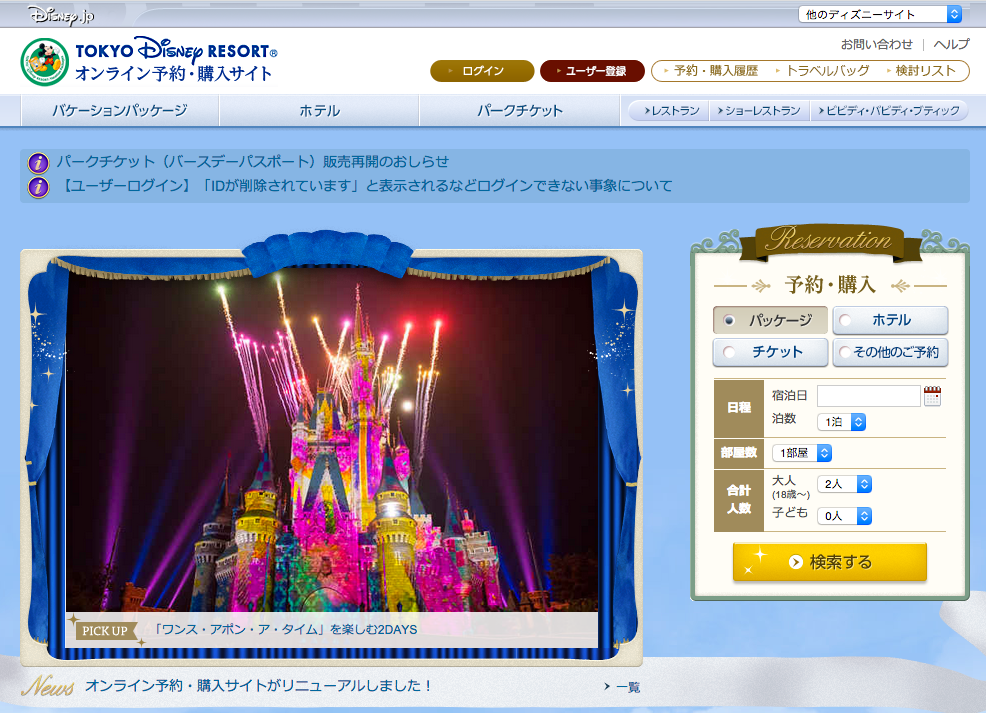
Task: Open the ホテル main navigation tab
Action: (x=319, y=111)
